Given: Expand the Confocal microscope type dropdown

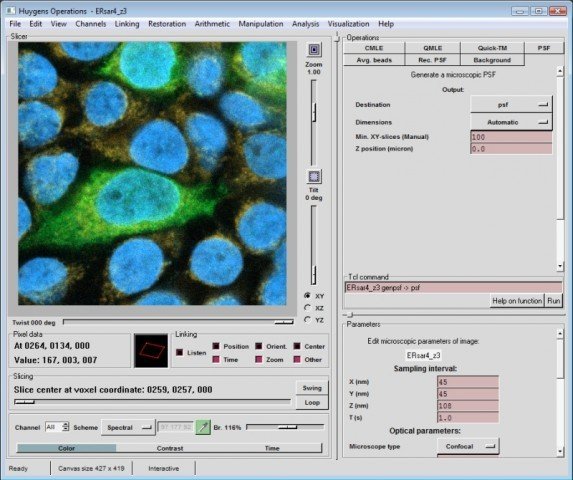Looking at the screenshot, I should tap(468, 446).
